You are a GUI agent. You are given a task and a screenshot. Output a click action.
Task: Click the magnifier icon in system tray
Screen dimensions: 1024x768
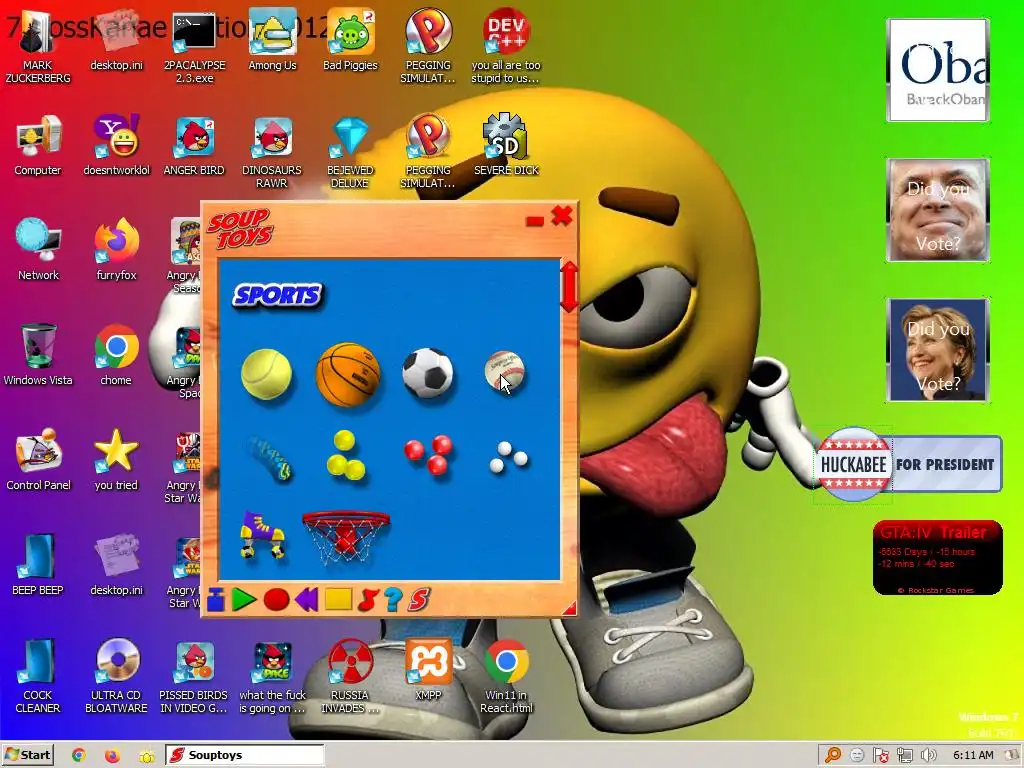[833, 756]
